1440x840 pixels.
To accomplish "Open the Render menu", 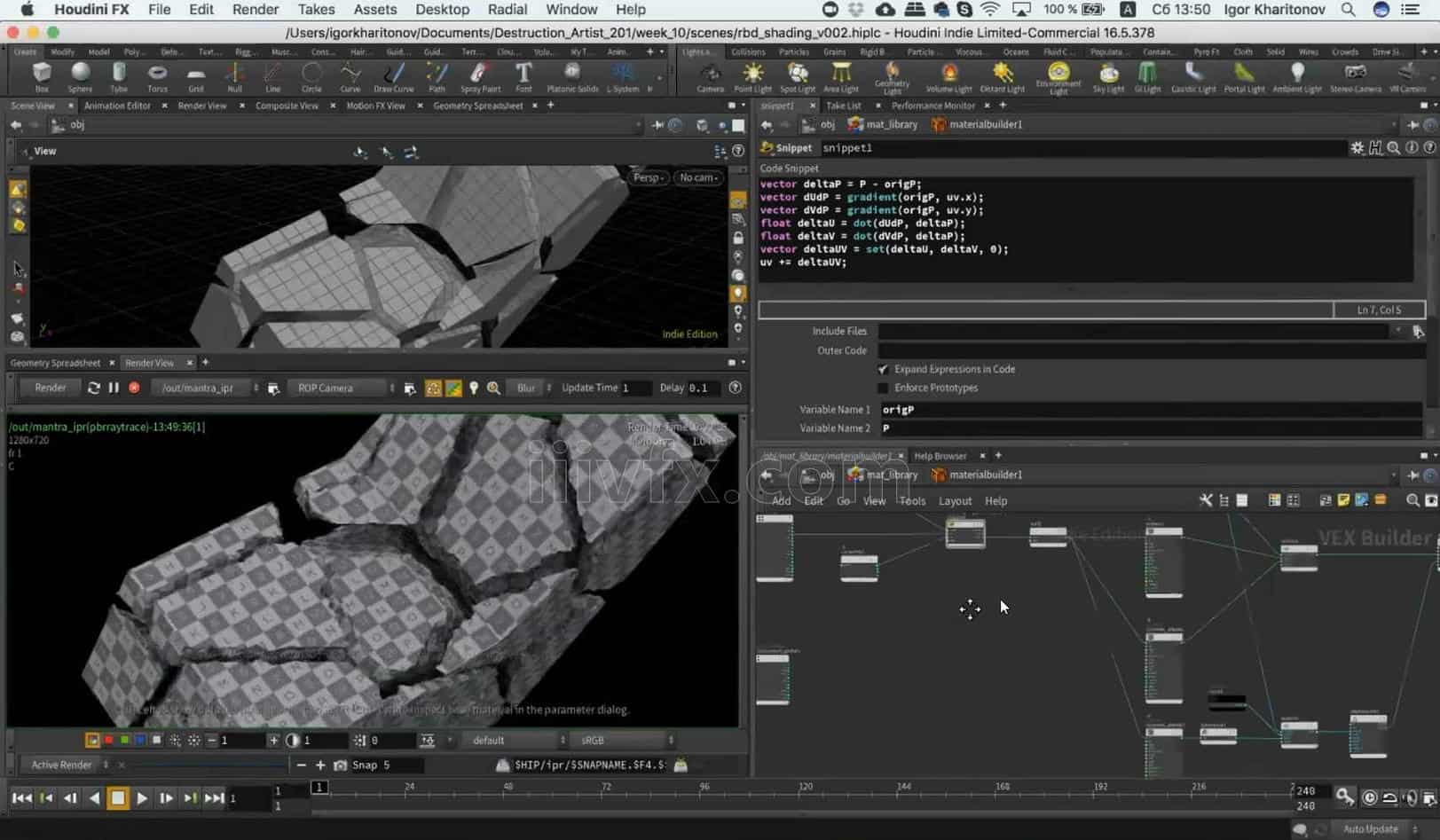I will (256, 10).
